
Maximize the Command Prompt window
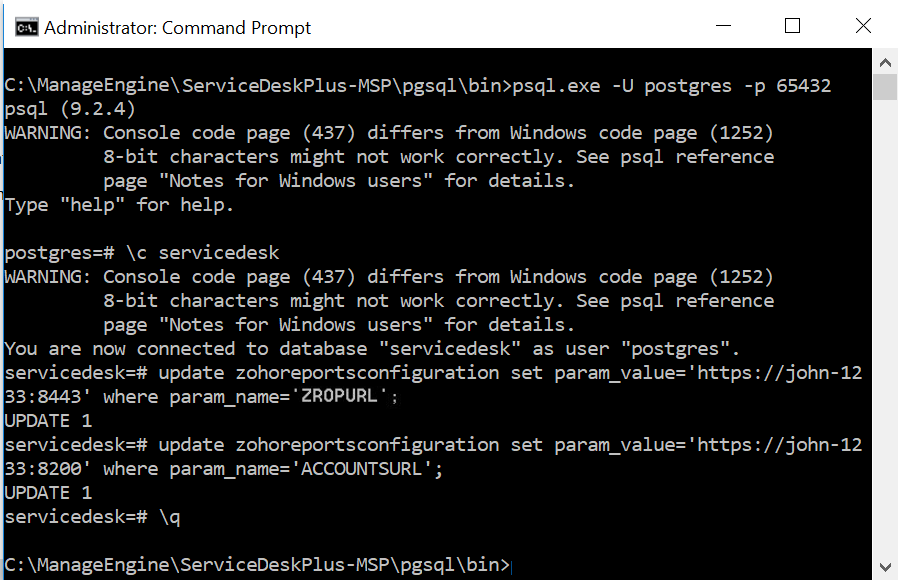click(793, 27)
